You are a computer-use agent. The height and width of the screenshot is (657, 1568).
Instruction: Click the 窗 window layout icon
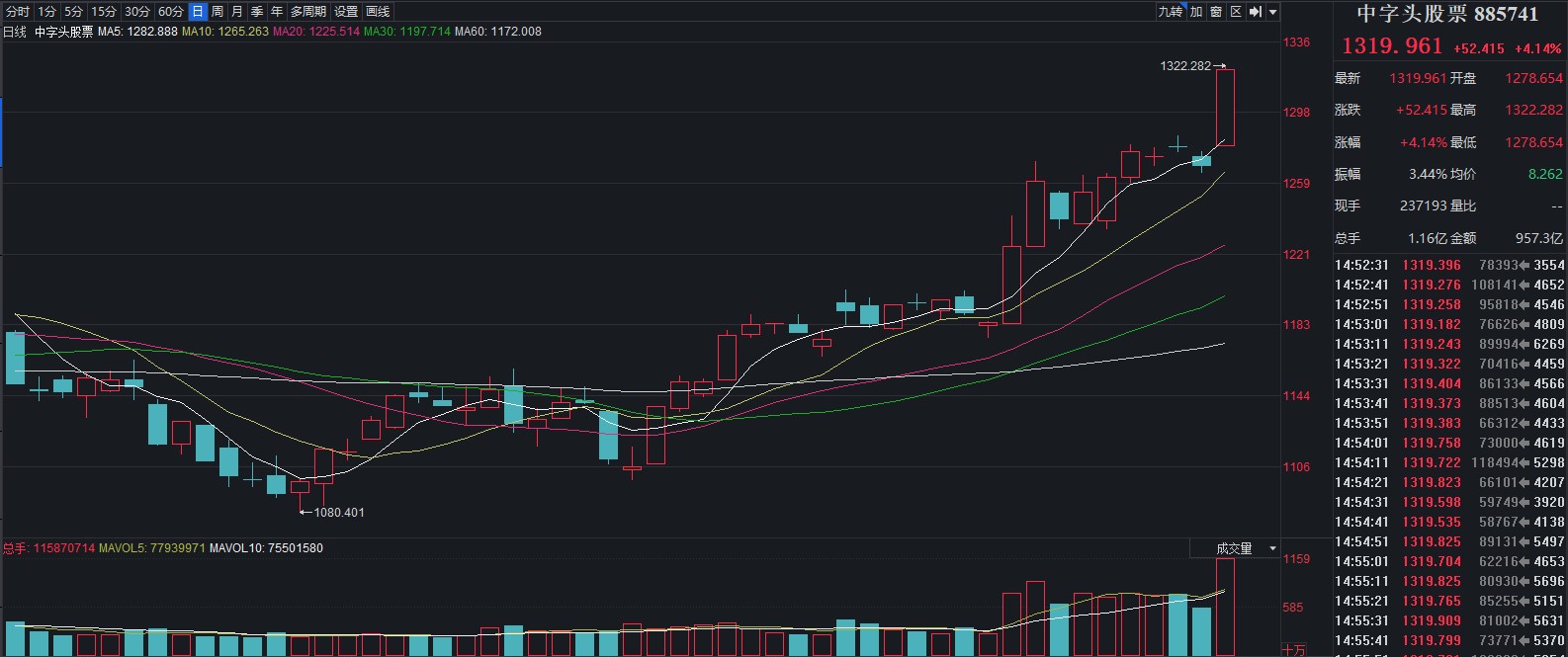point(1216,12)
